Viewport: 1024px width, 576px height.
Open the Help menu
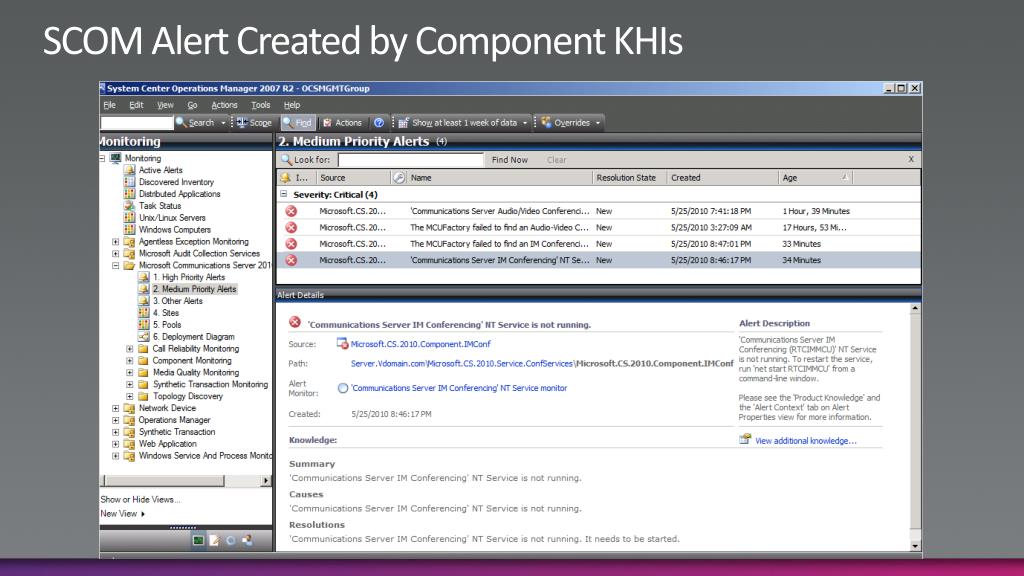[292, 105]
